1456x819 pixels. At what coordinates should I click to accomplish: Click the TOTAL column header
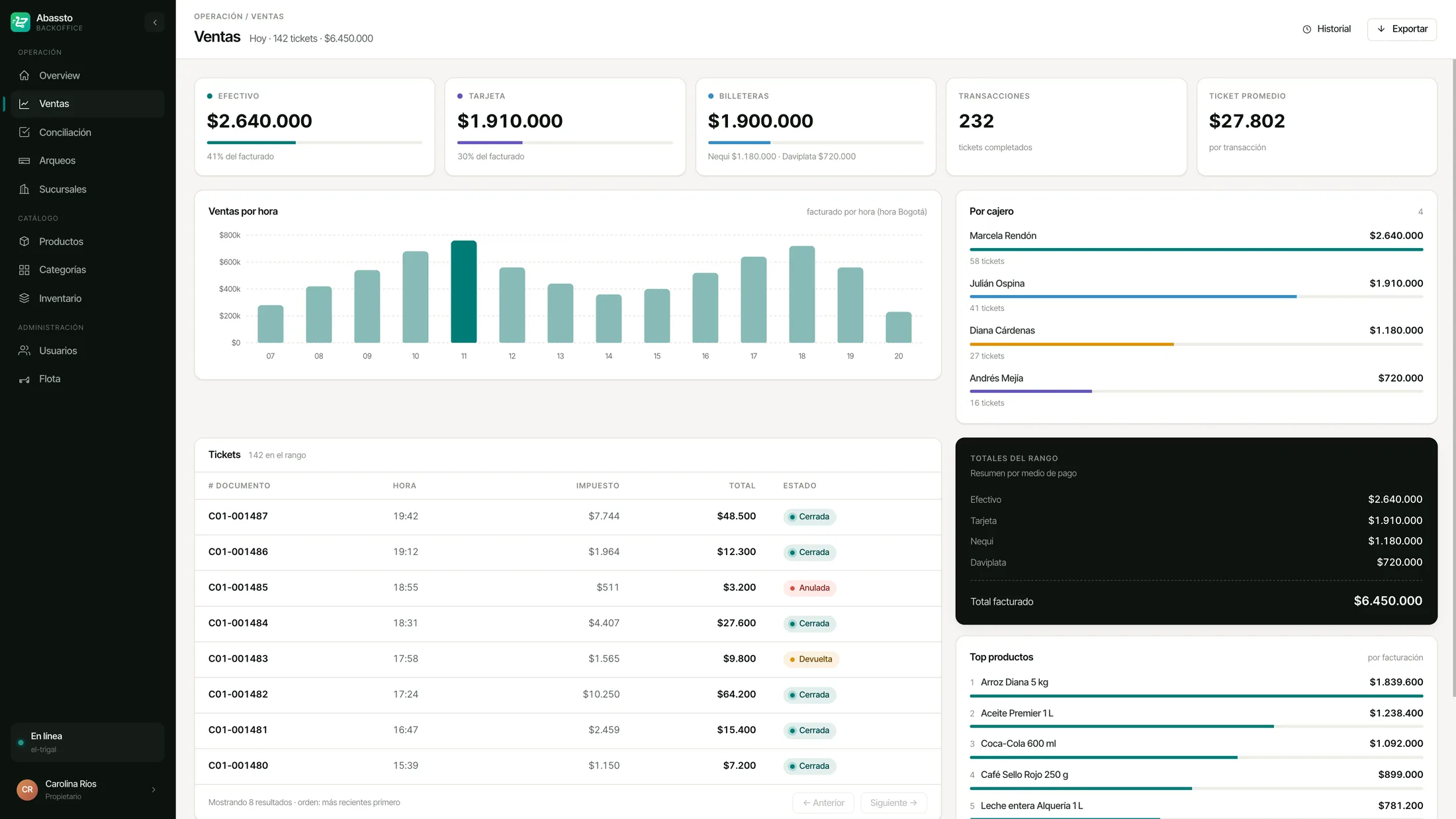(x=742, y=486)
